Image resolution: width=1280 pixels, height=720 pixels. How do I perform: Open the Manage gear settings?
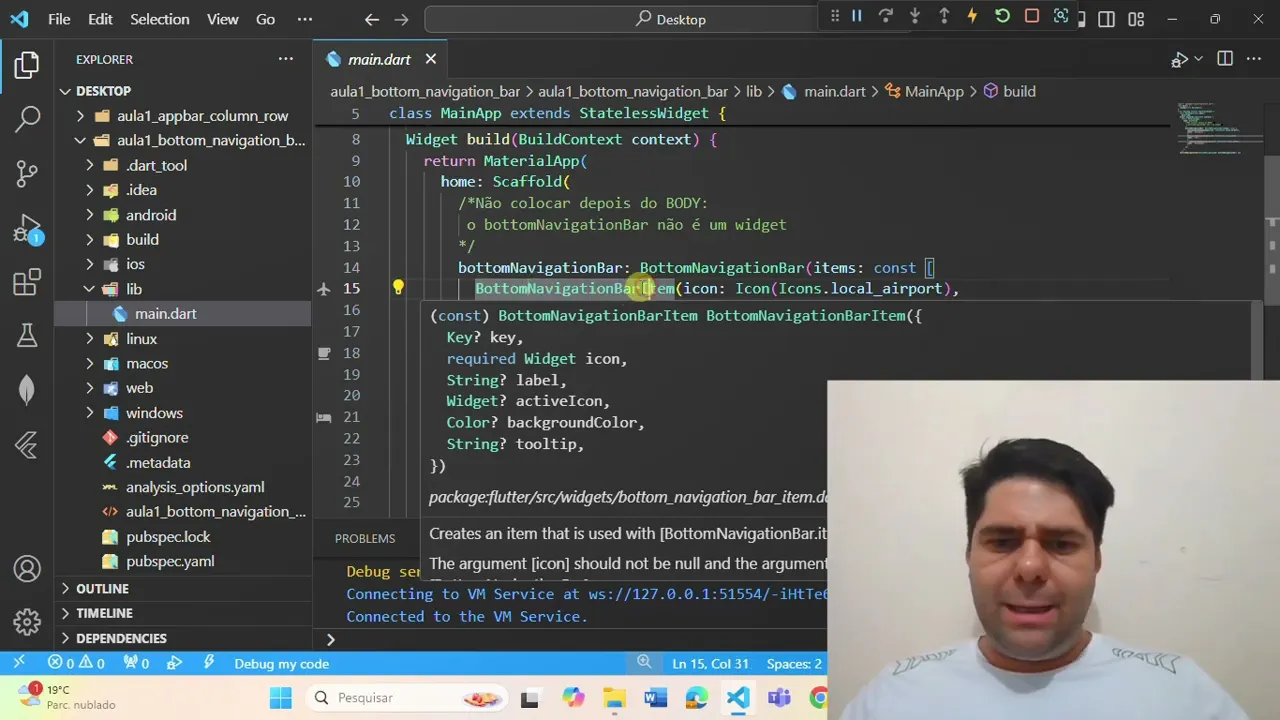pos(27,621)
